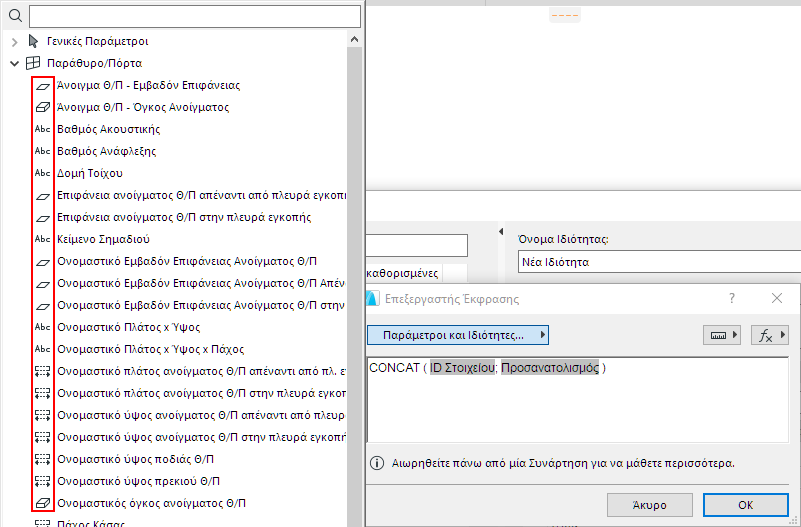The height and width of the screenshot is (527, 801).
Task: Open the units ruler dropdown button
Action: point(722,335)
